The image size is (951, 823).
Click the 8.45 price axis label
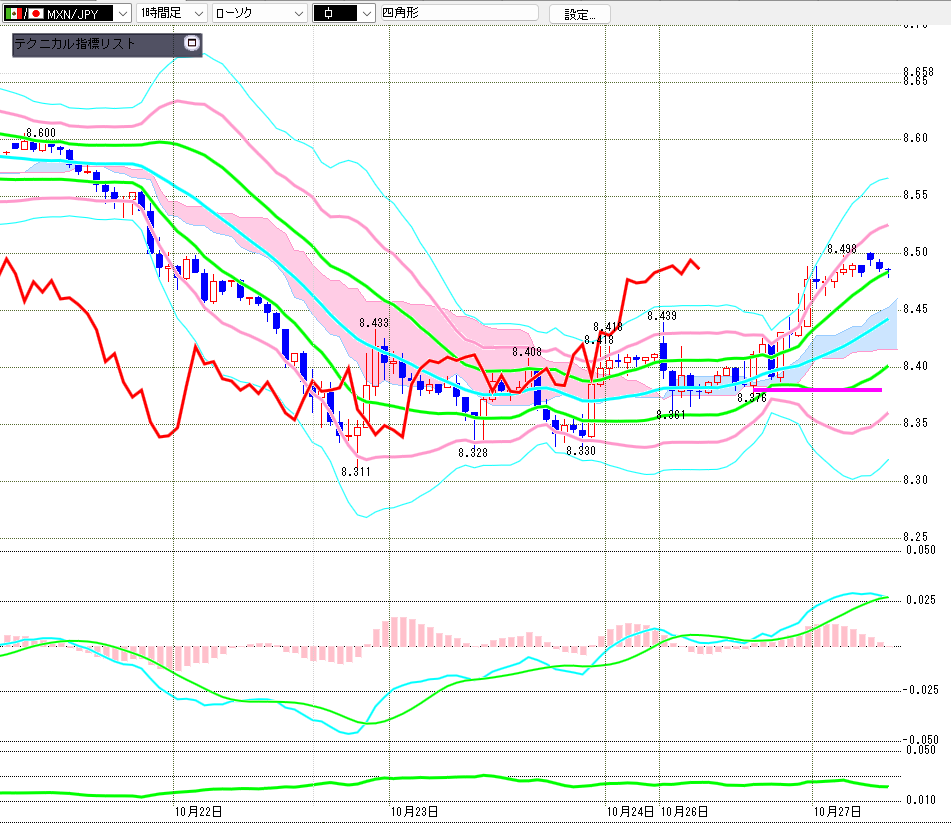click(915, 309)
